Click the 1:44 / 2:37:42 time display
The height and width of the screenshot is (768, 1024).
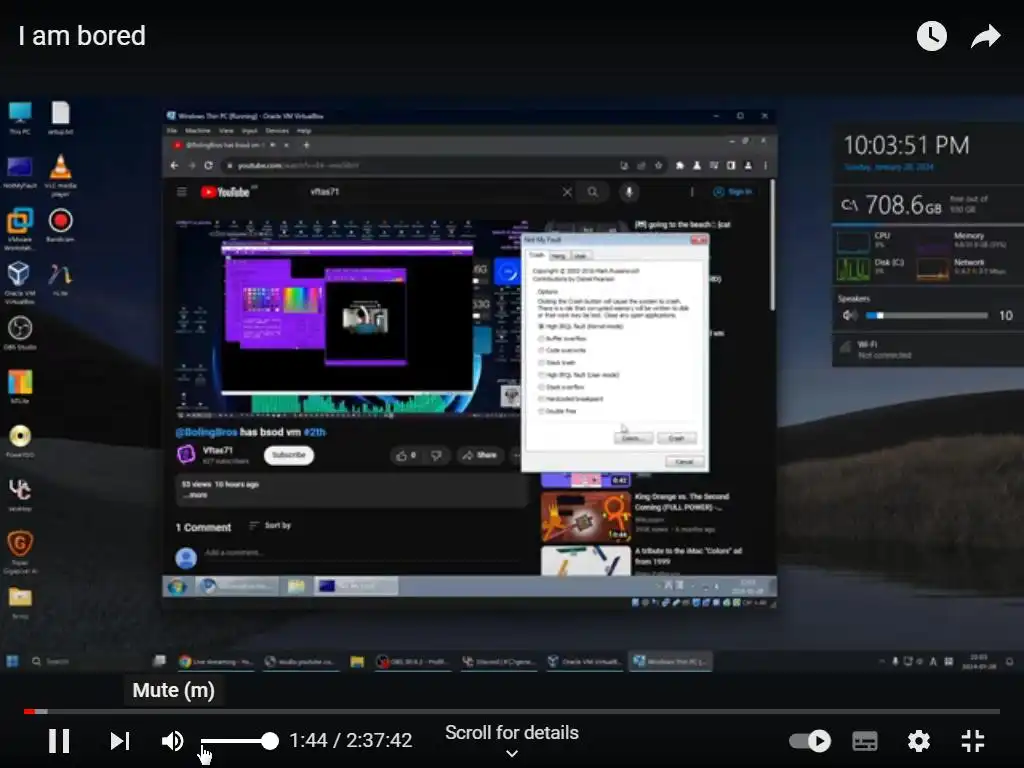pyautogui.click(x=351, y=741)
